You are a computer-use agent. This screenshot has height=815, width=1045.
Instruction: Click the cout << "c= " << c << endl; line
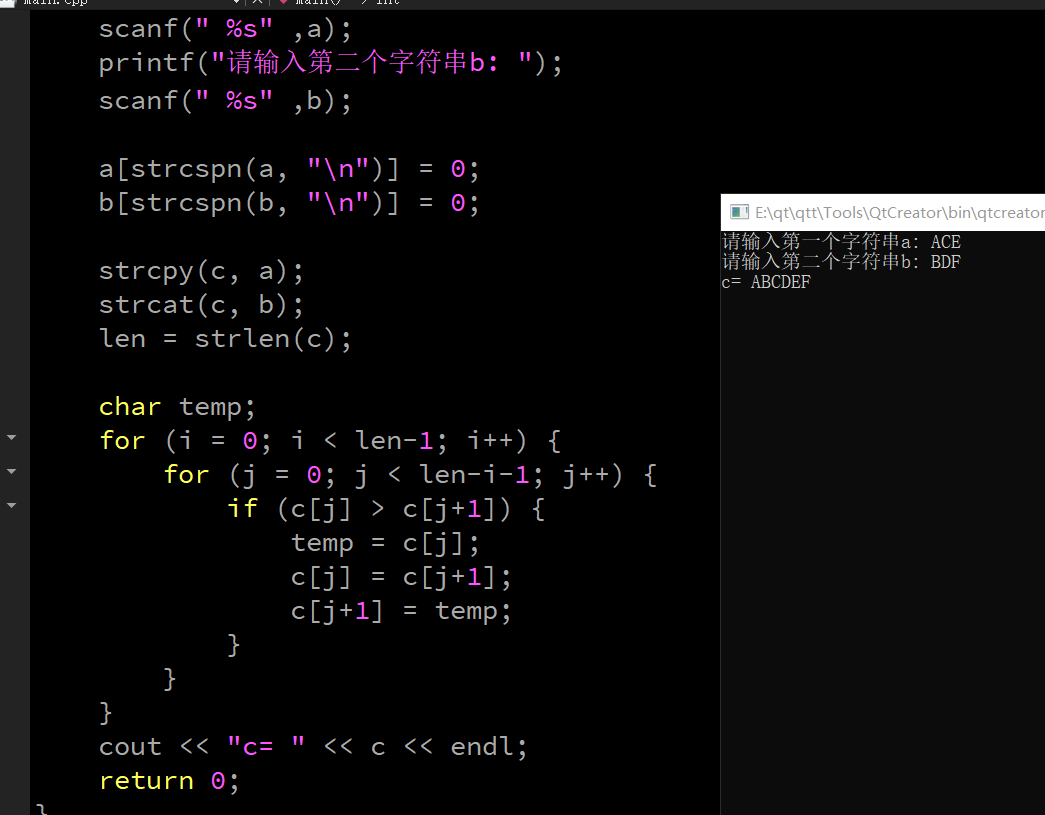pyautogui.click(x=313, y=747)
